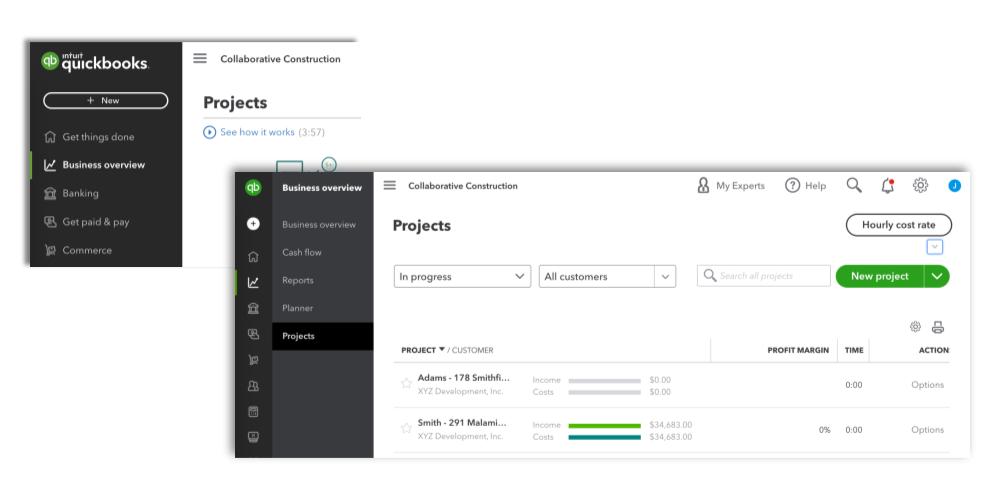Screen dimensions: 1000x500
Task: Click the $34,683.00 income amount
Action: (x=670, y=425)
